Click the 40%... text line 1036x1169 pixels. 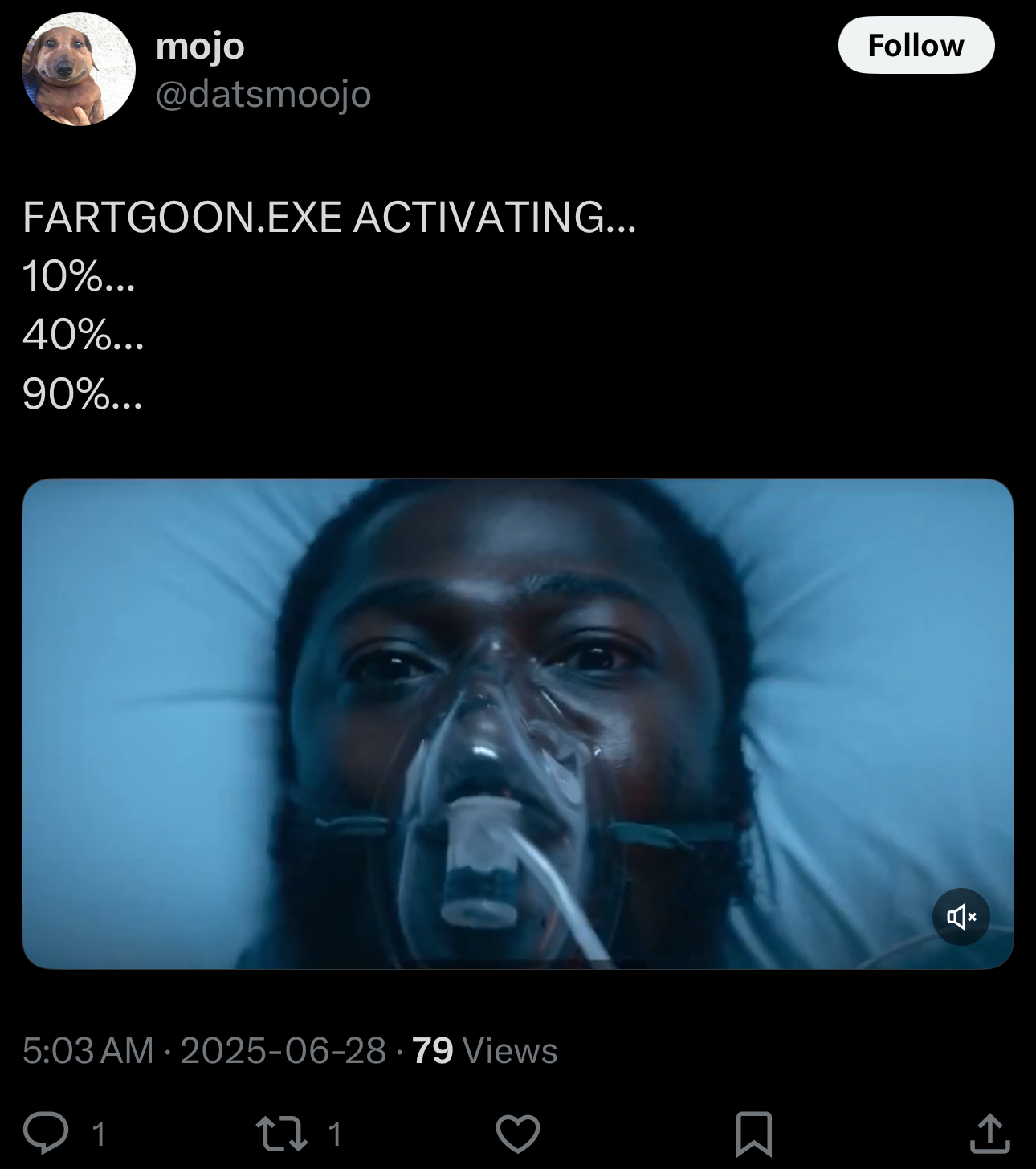(x=84, y=335)
